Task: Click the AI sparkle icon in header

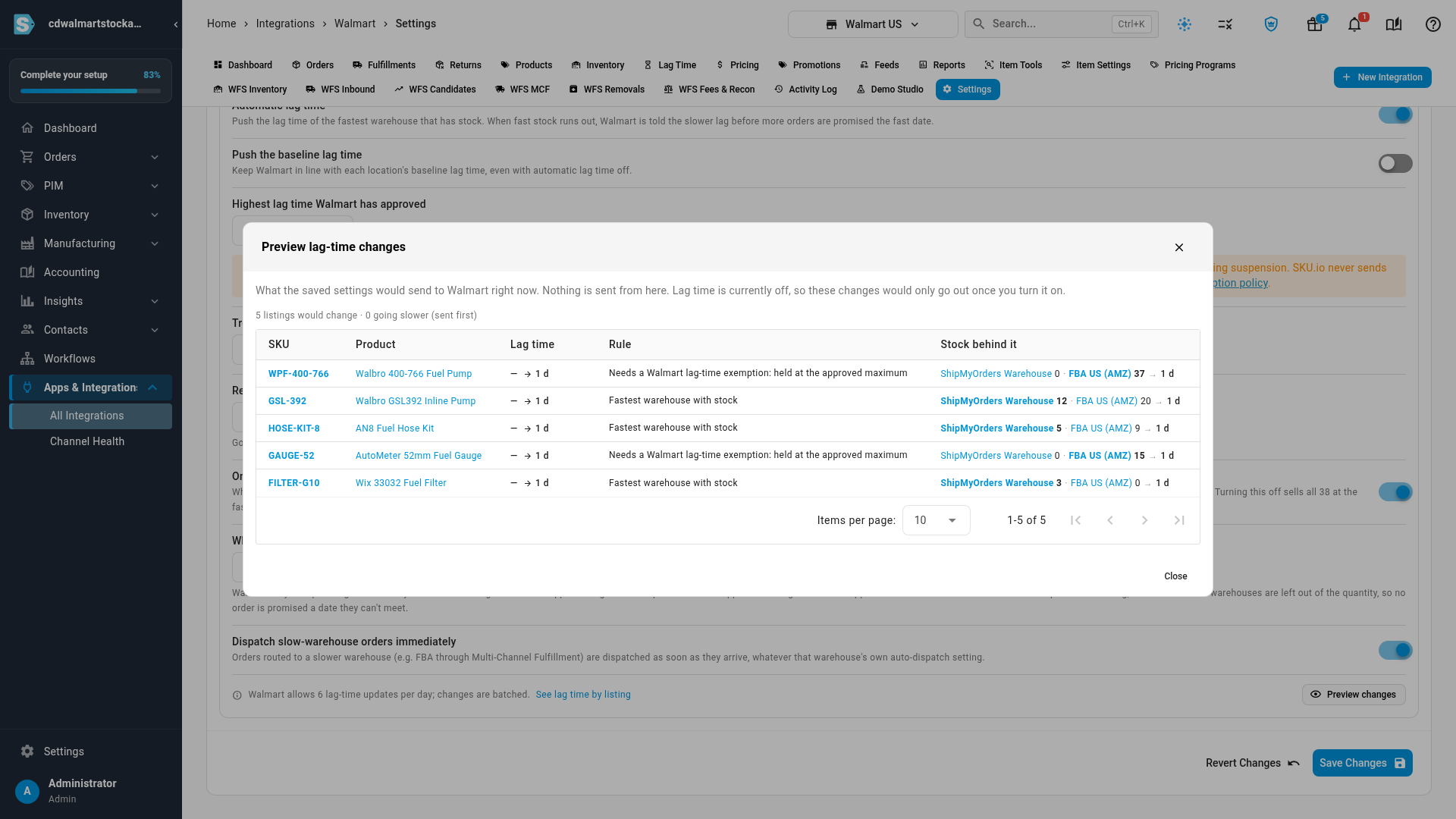Action: 1185,24
